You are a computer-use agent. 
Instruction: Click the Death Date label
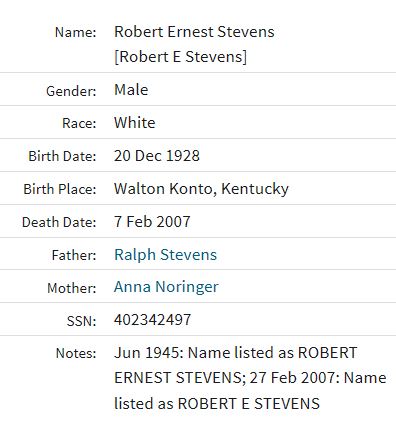click(x=59, y=222)
